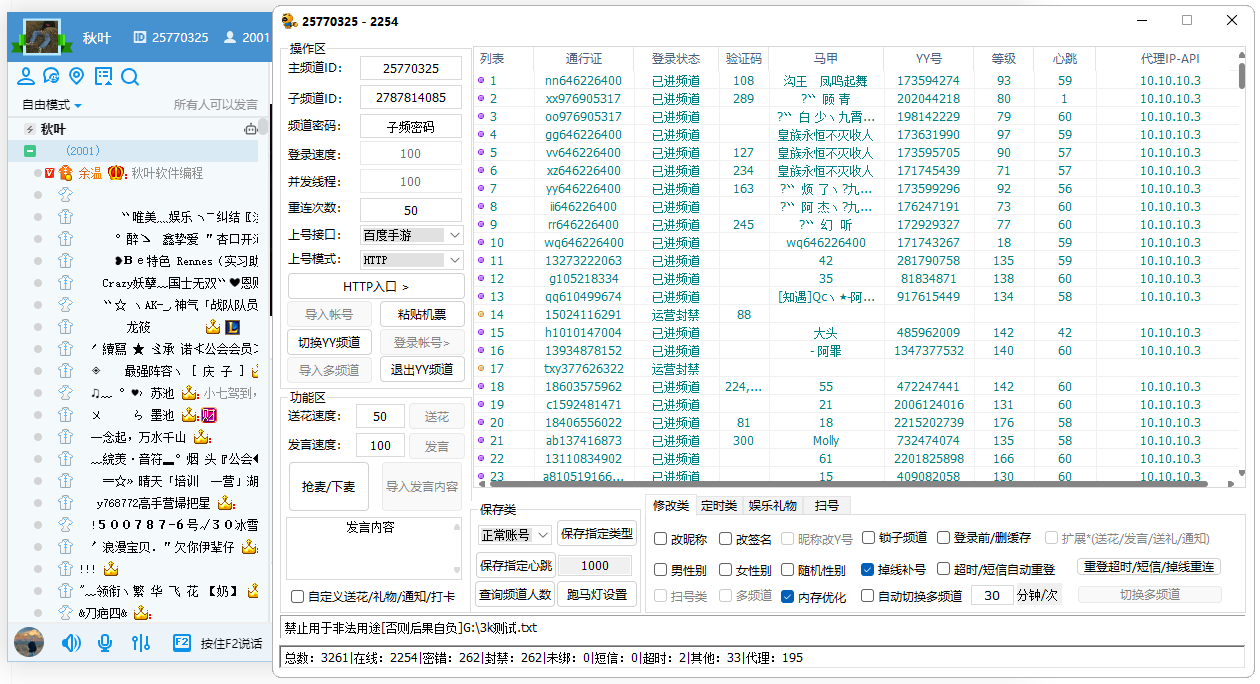Open the audio mixer settings icon
Viewport: 1260px width, 684px height.
pos(140,643)
